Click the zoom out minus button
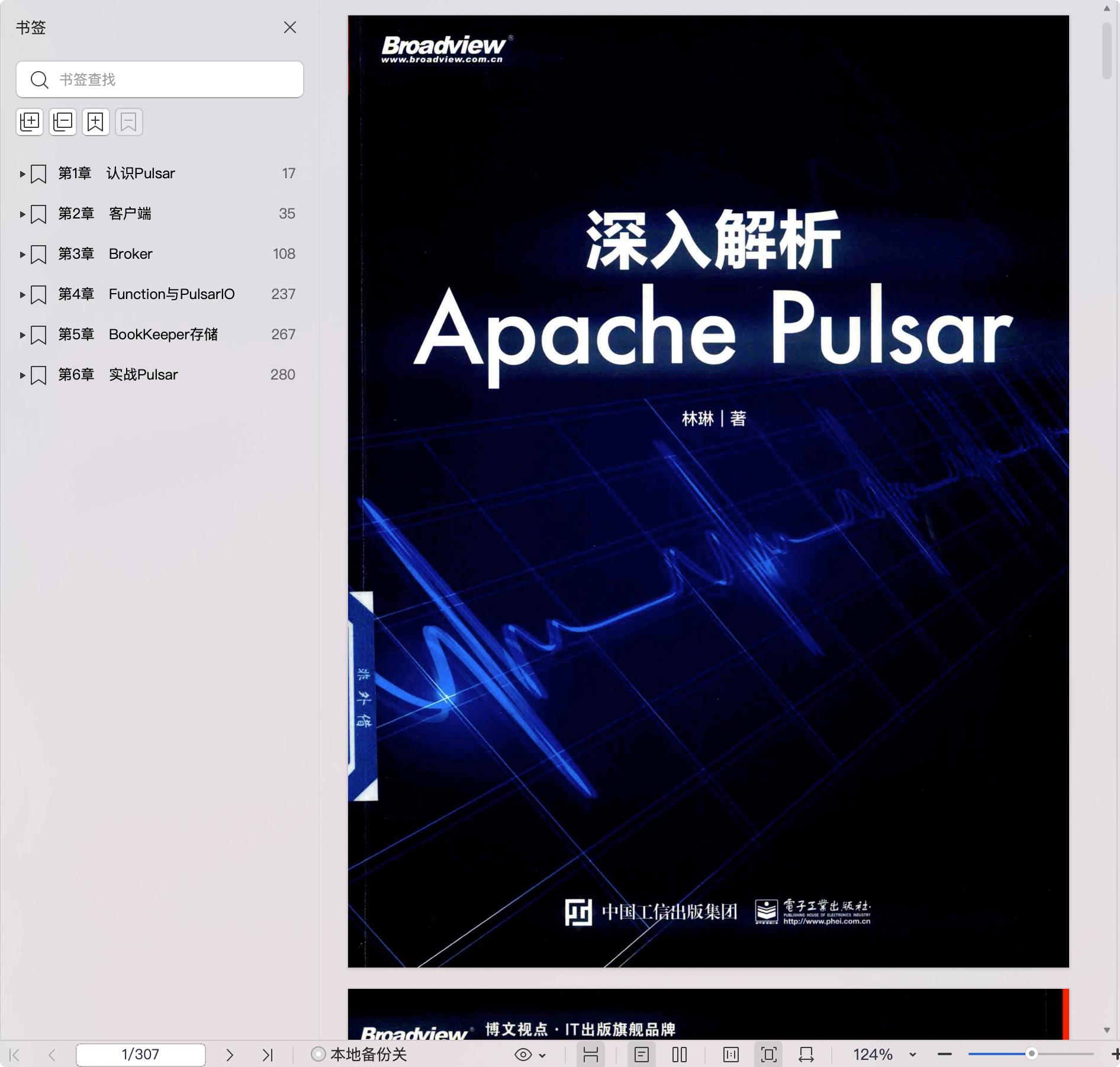 (x=945, y=1055)
